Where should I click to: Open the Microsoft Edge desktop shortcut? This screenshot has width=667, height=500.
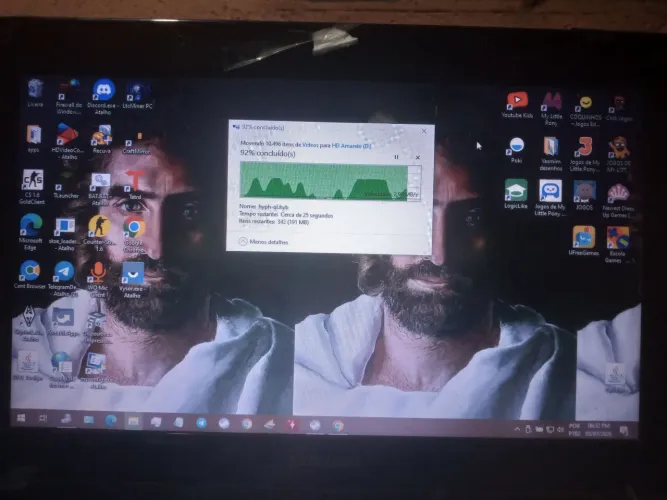(31, 231)
